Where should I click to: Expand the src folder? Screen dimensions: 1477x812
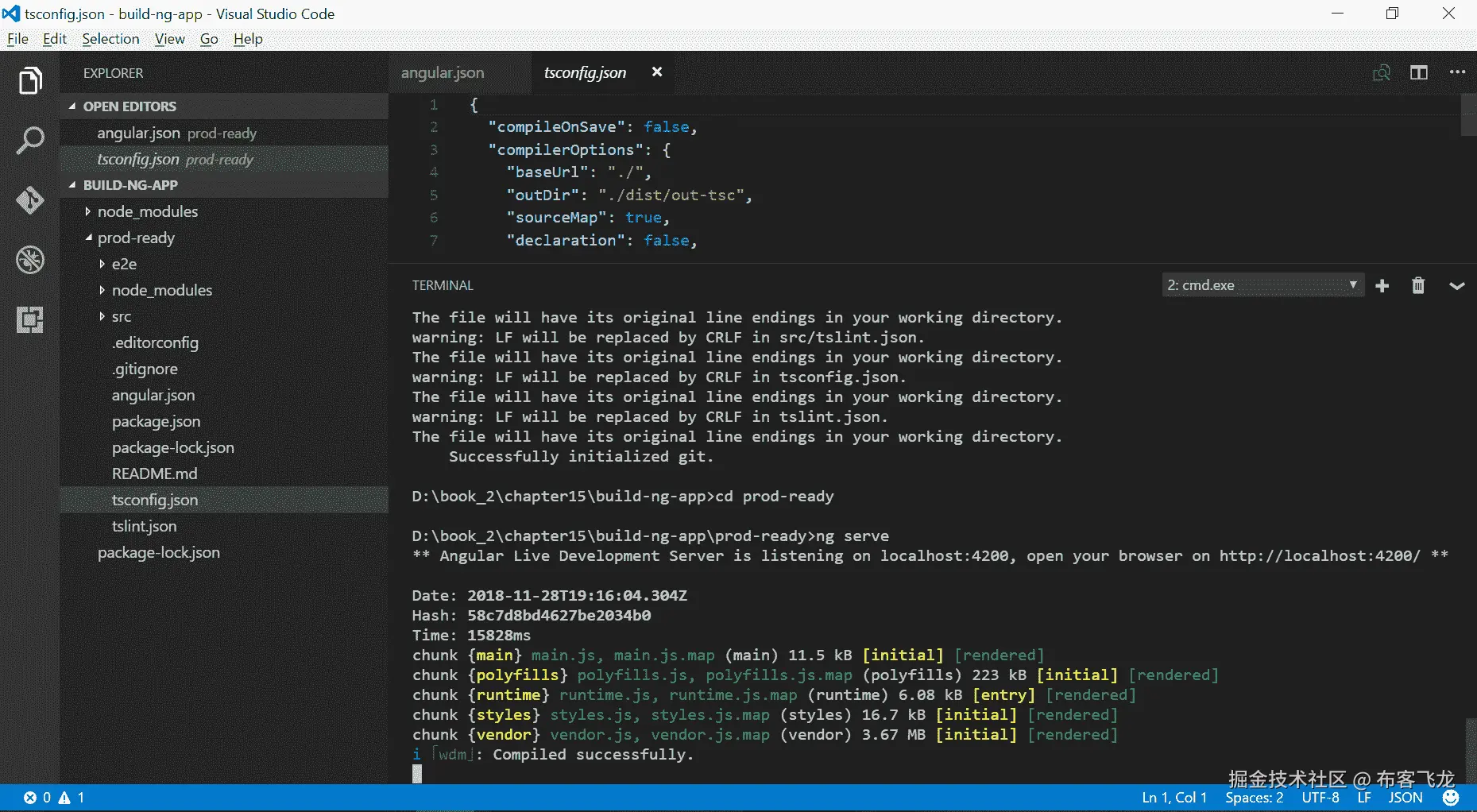pyautogui.click(x=224, y=316)
